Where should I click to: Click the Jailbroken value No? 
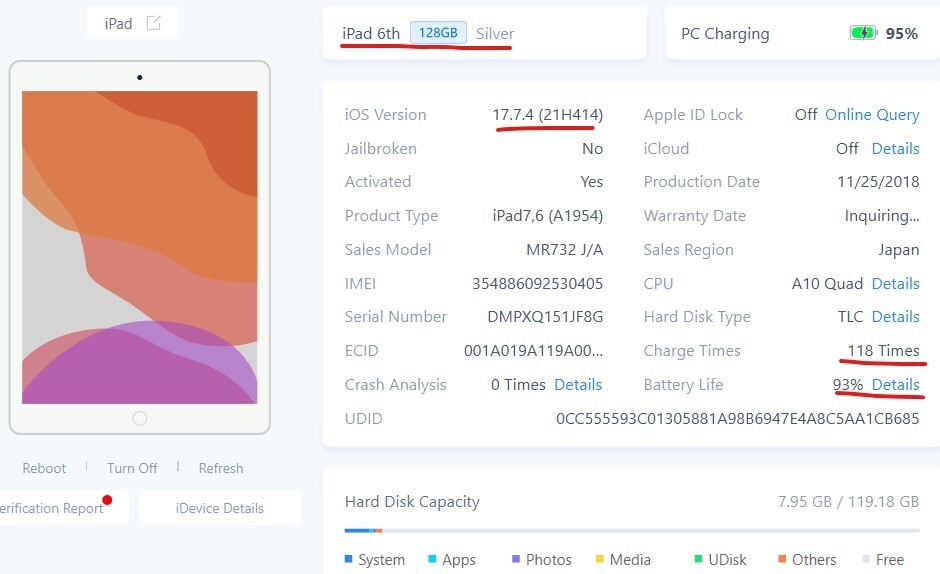[592, 148]
